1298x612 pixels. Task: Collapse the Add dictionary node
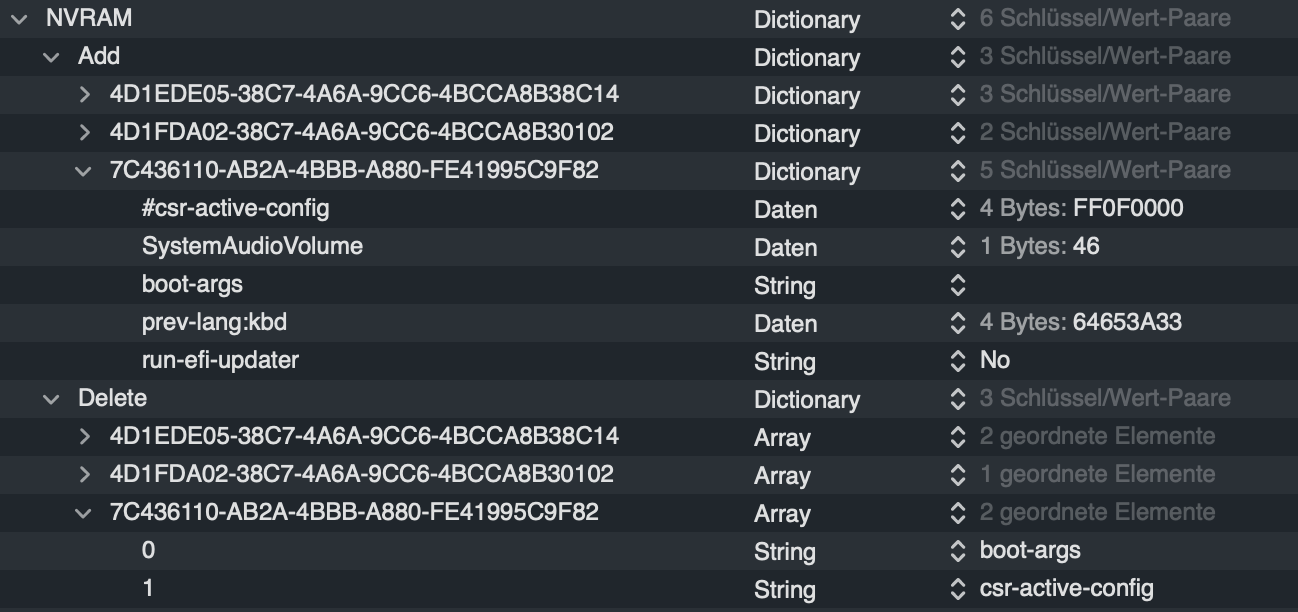51,57
